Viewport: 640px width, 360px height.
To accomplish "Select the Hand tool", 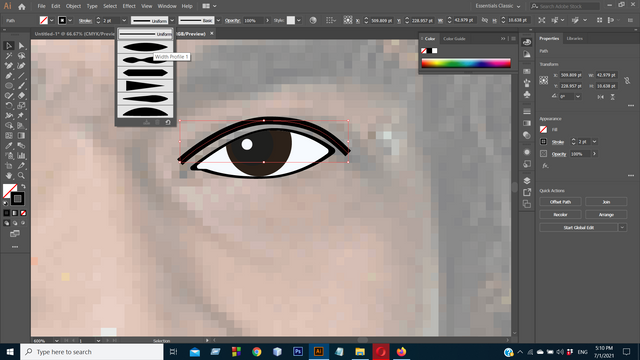I will pos(9,176).
